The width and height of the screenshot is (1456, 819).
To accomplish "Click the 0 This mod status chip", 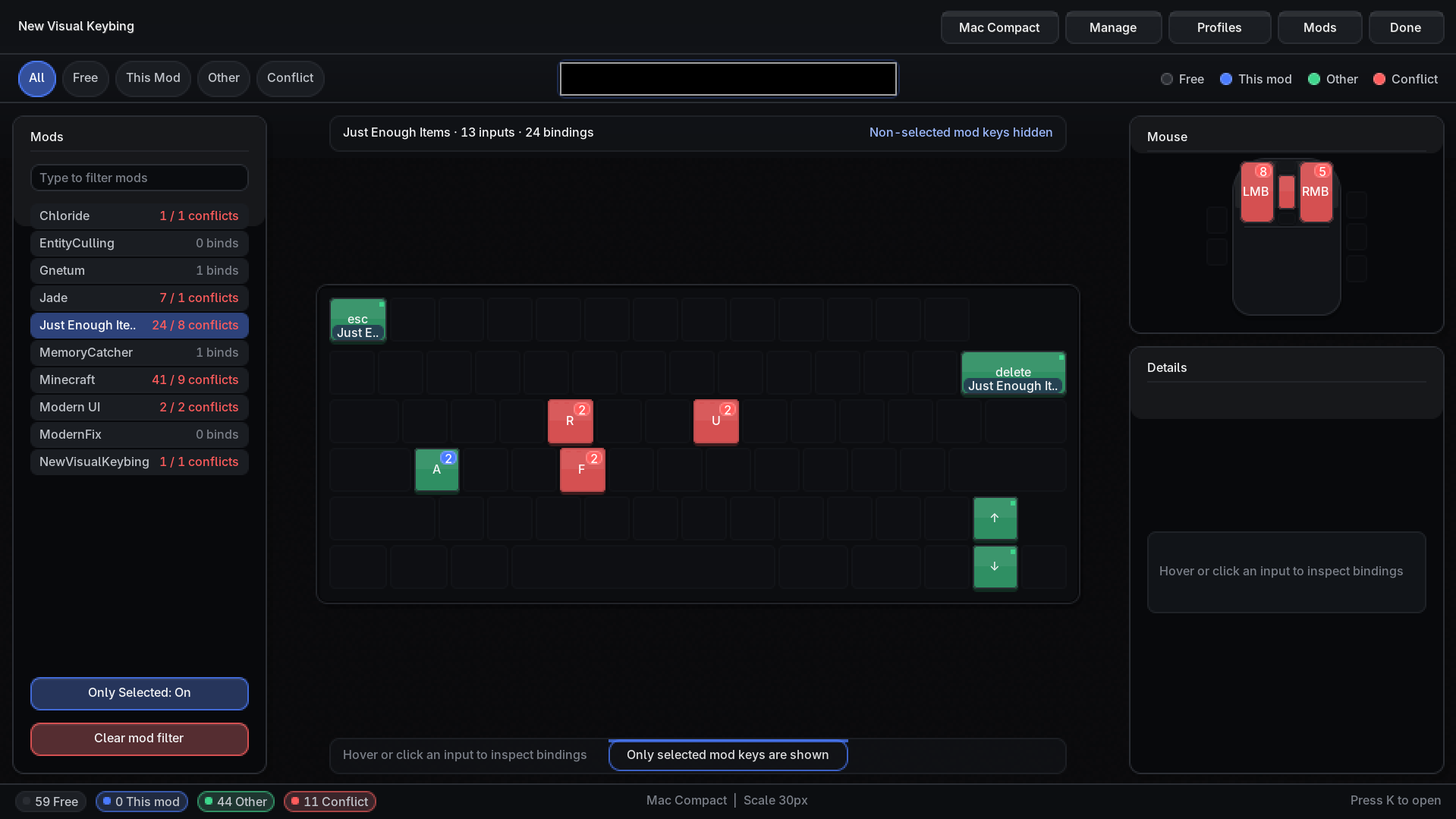I will click(142, 802).
